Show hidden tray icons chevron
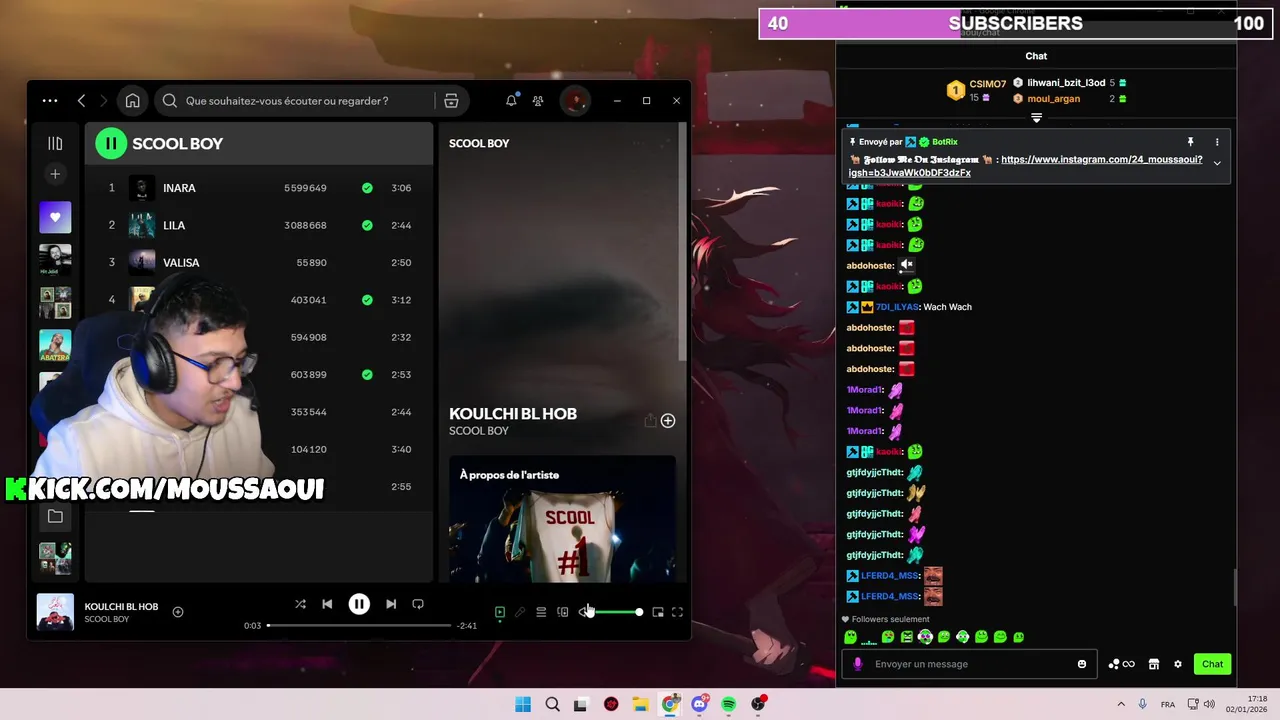Screen dimensions: 1280x720 coord(1121,704)
